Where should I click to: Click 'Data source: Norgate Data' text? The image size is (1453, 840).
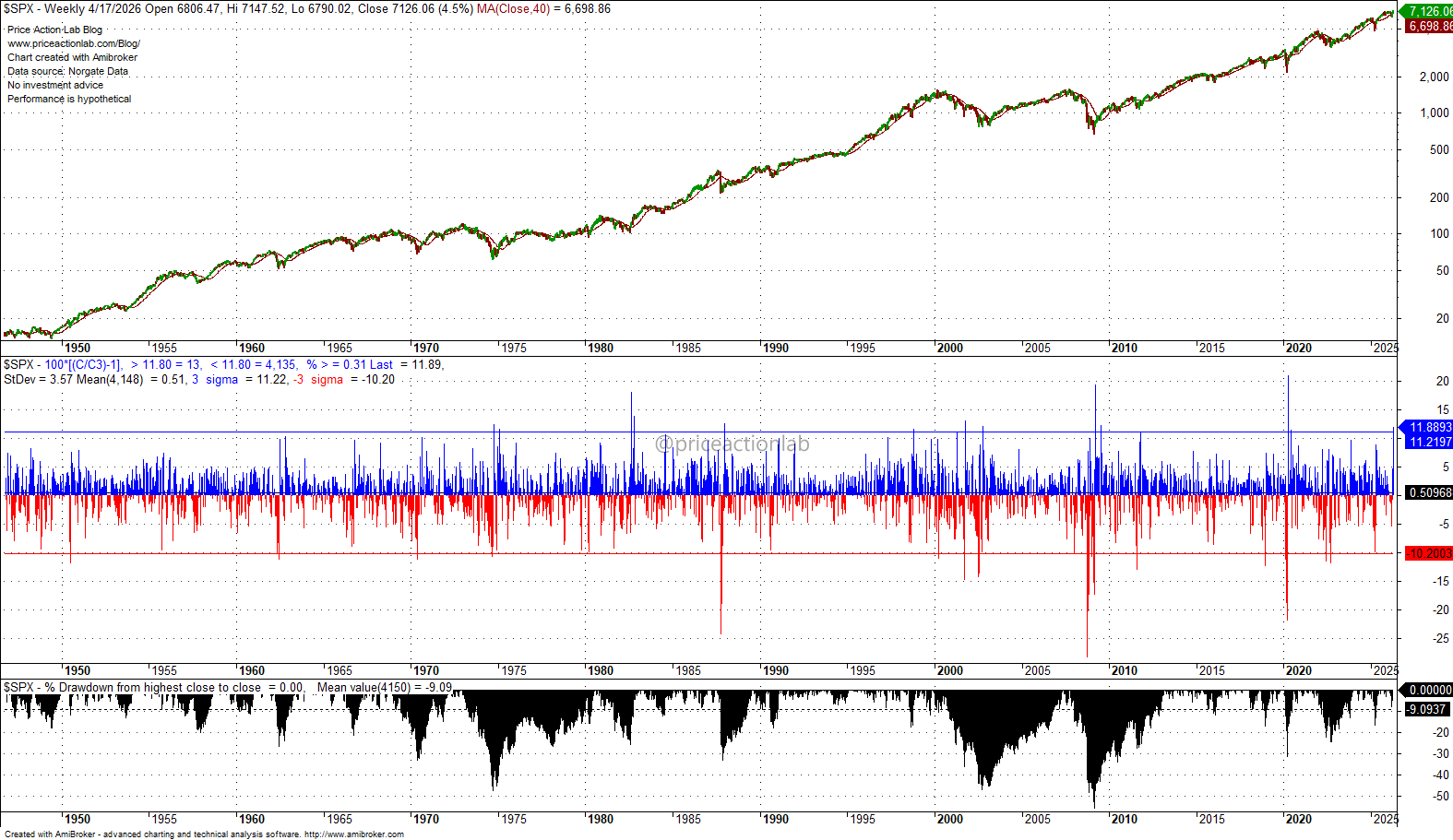[68, 71]
